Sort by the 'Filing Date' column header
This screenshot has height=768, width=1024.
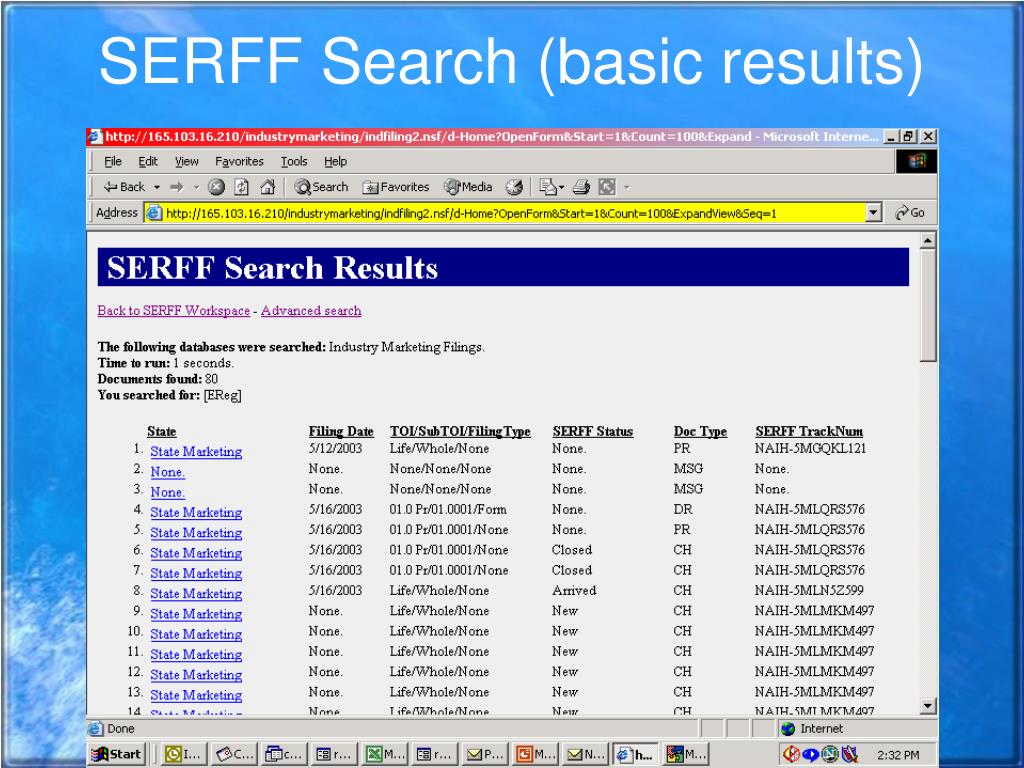click(341, 432)
